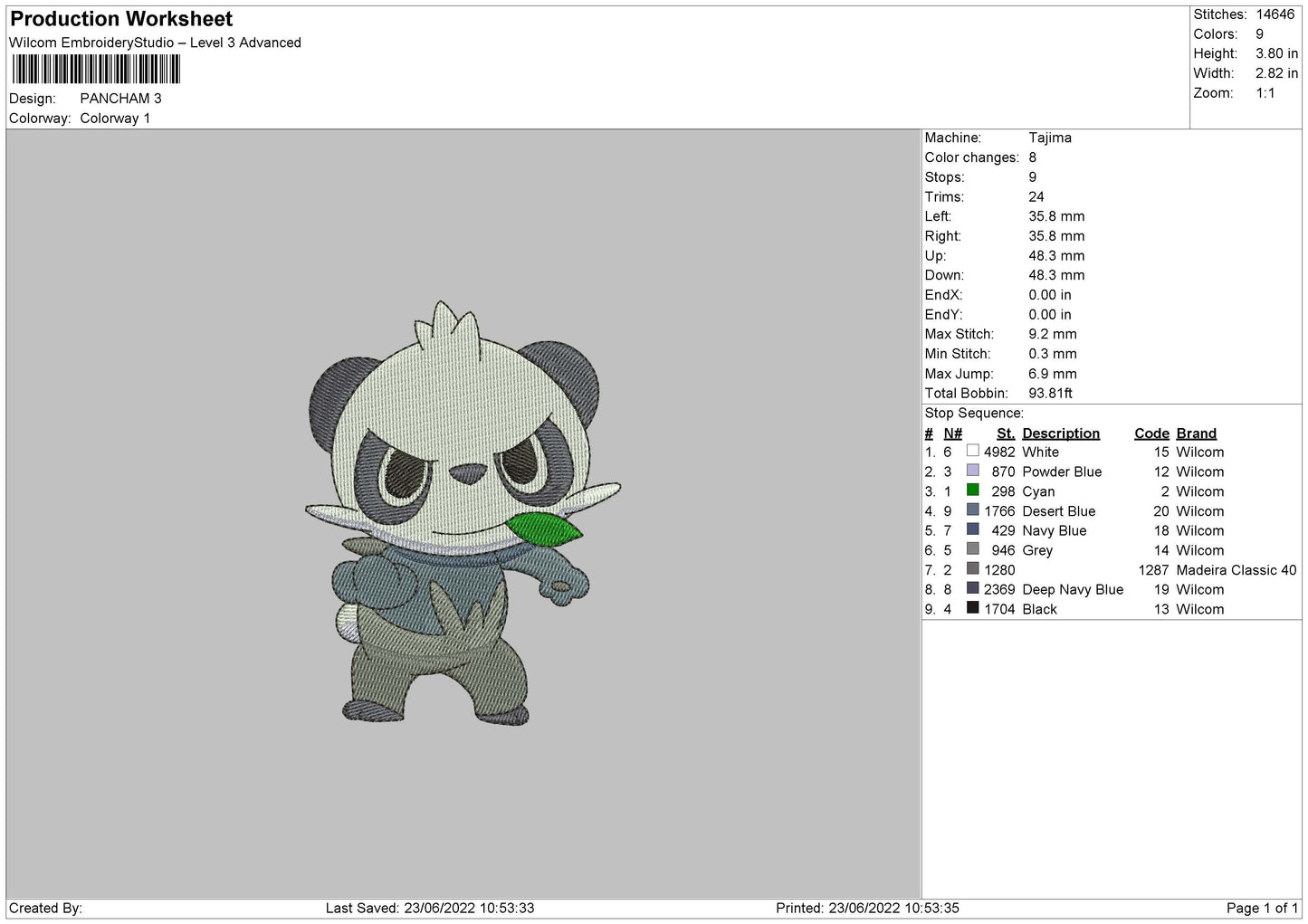
Task: Click the 'Created By:' footer label
Action: (x=45, y=908)
